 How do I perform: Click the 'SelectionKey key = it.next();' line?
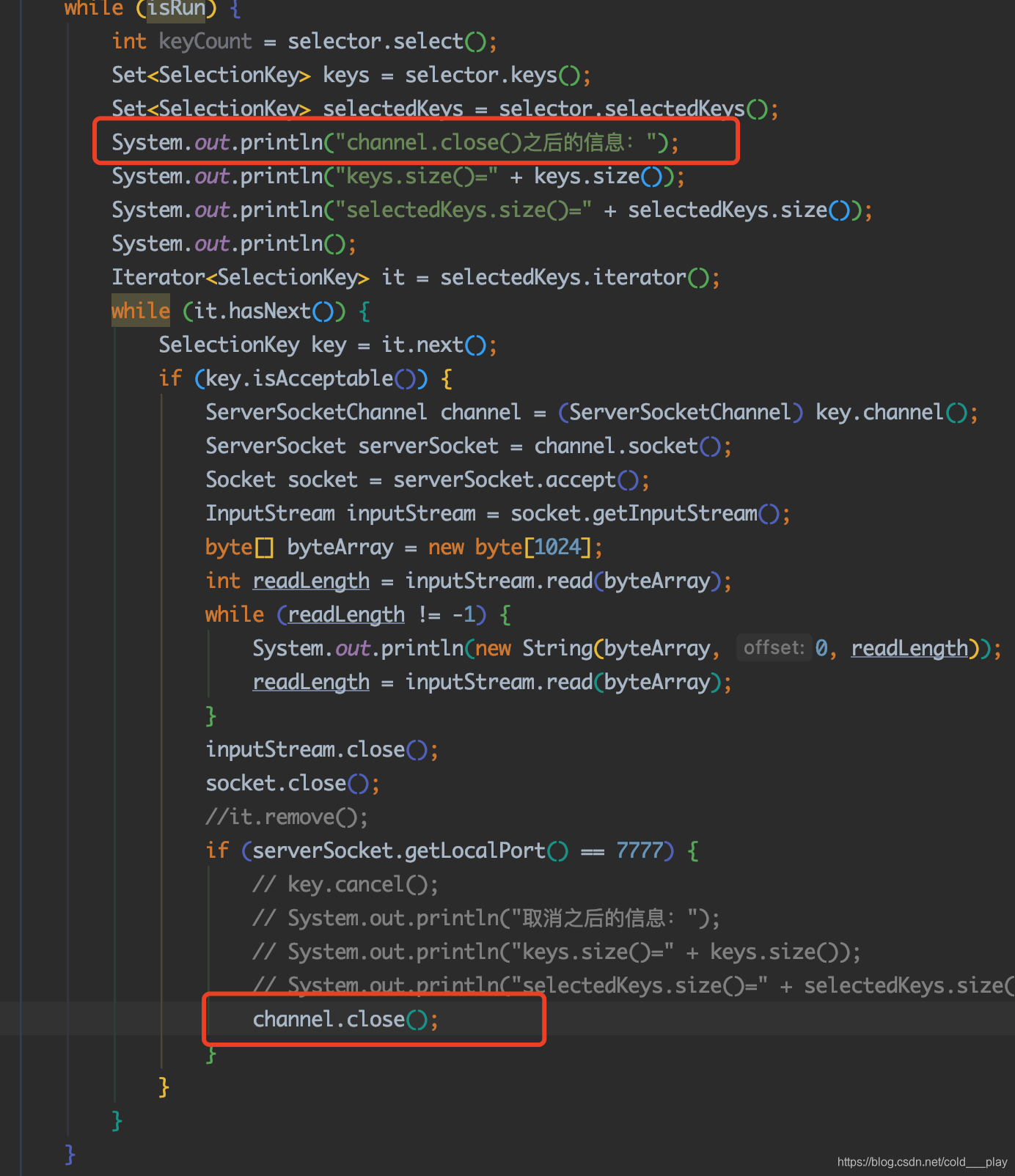point(328,345)
